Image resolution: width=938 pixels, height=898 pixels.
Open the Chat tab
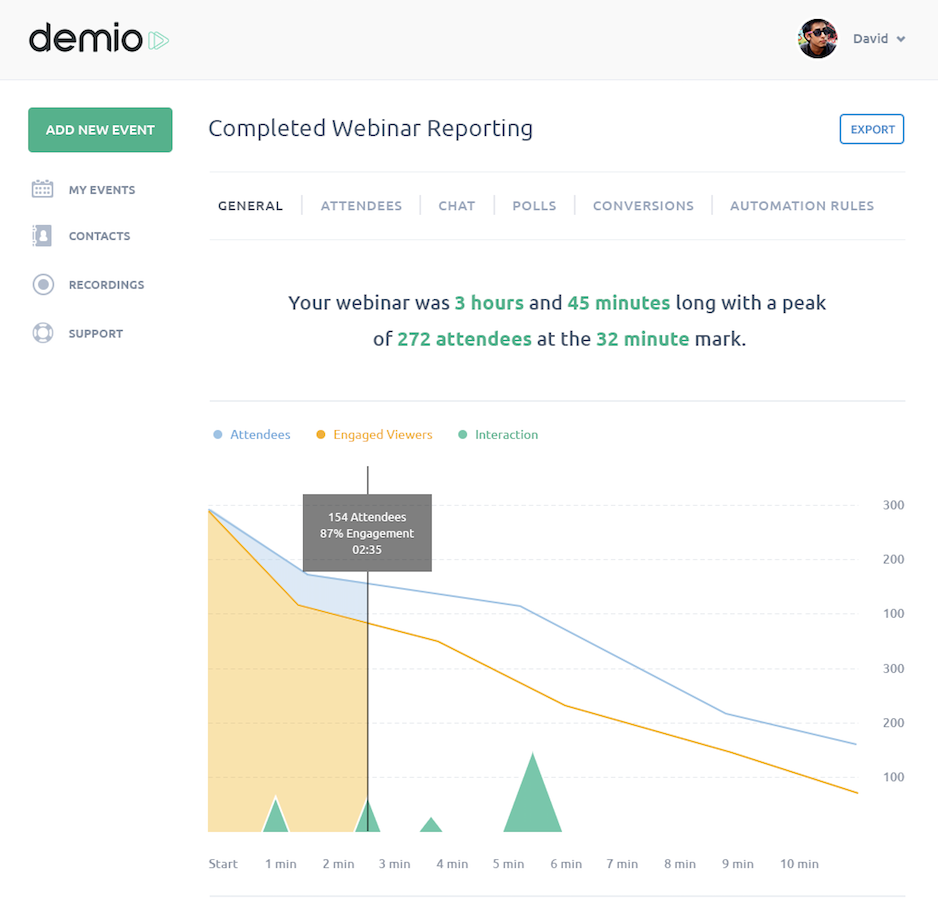[x=457, y=206]
